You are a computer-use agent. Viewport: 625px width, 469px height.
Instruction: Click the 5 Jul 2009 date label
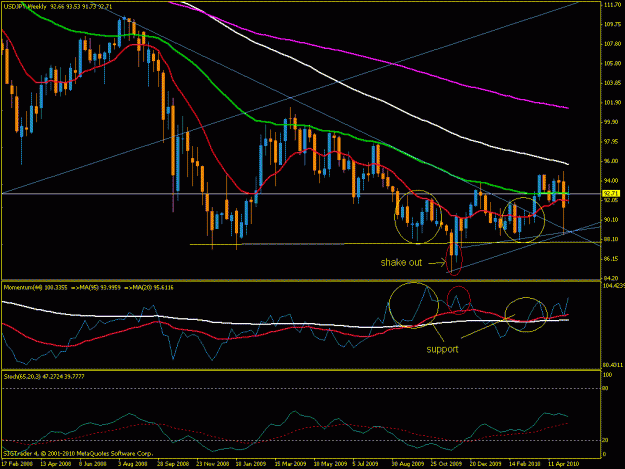tap(366, 464)
